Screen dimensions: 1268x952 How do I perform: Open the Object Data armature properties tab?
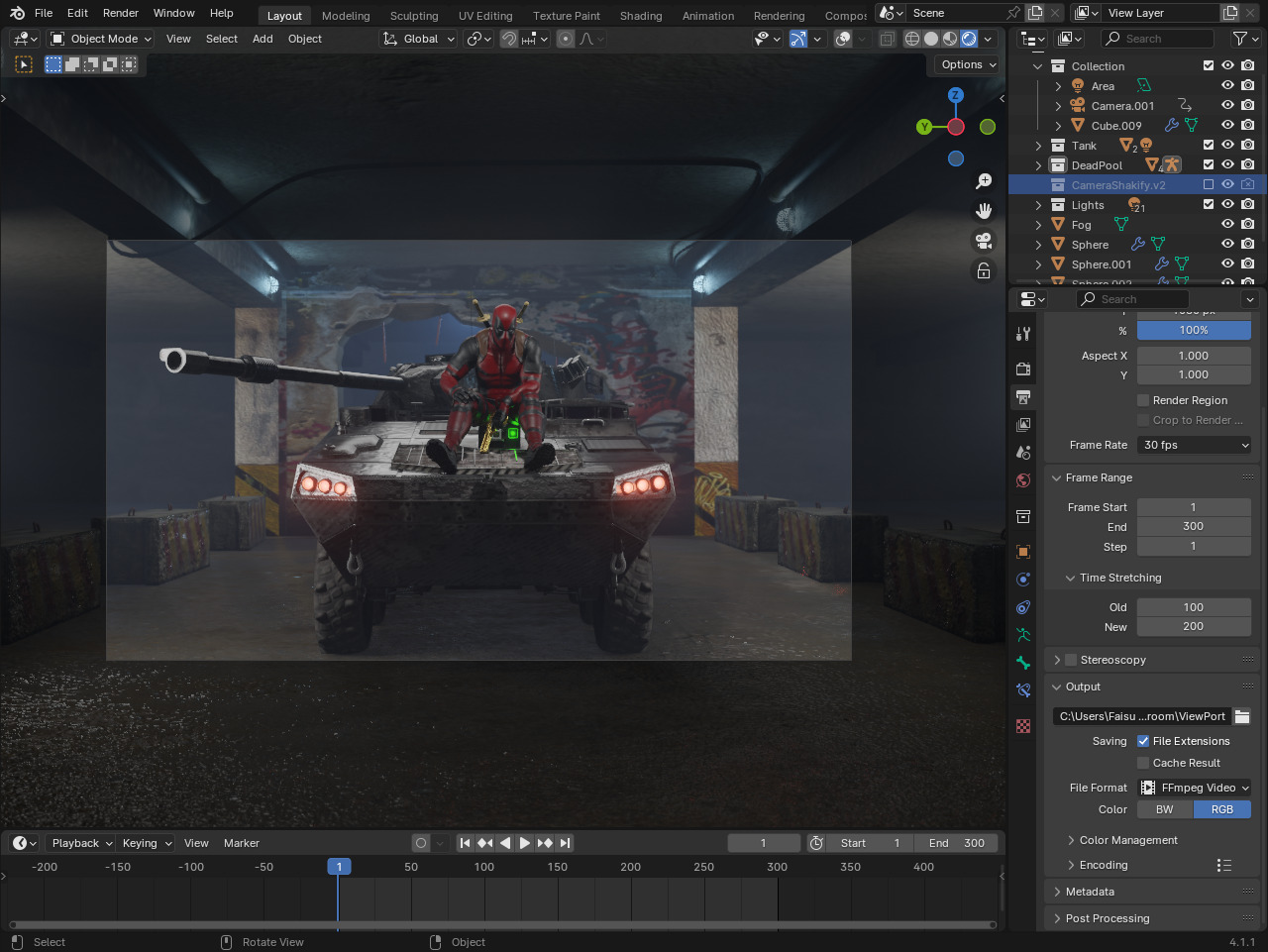pyautogui.click(x=1023, y=635)
